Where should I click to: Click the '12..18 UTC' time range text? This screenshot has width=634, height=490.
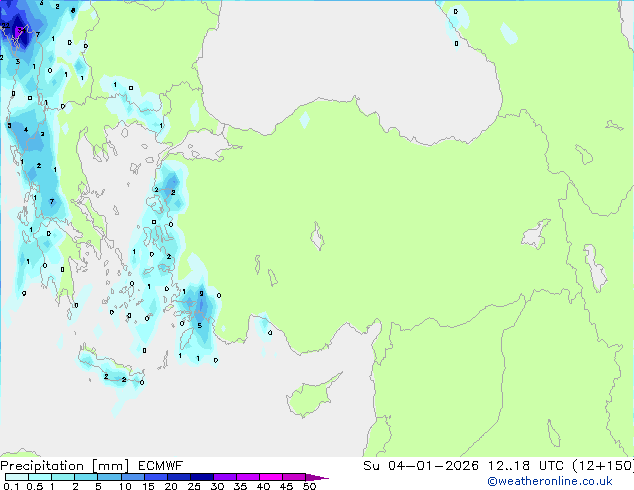(x=526, y=466)
